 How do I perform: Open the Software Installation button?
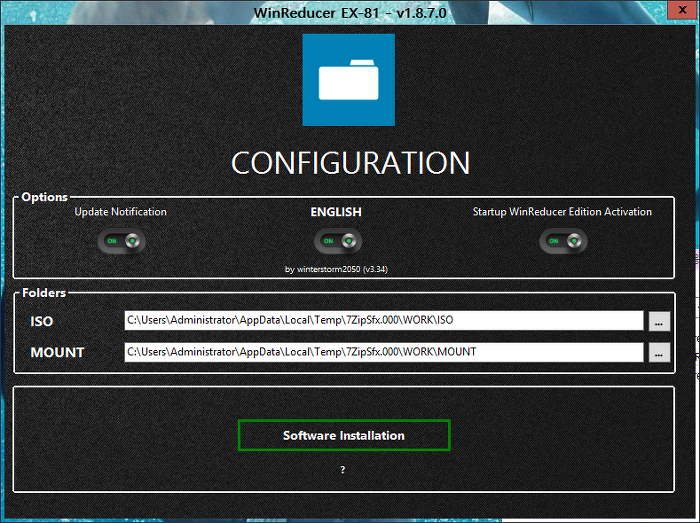pyautogui.click(x=344, y=435)
